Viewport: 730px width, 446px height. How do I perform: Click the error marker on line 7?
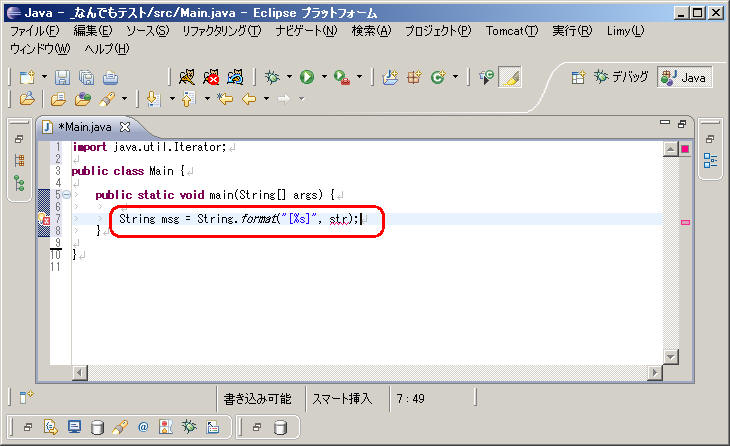pos(43,218)
